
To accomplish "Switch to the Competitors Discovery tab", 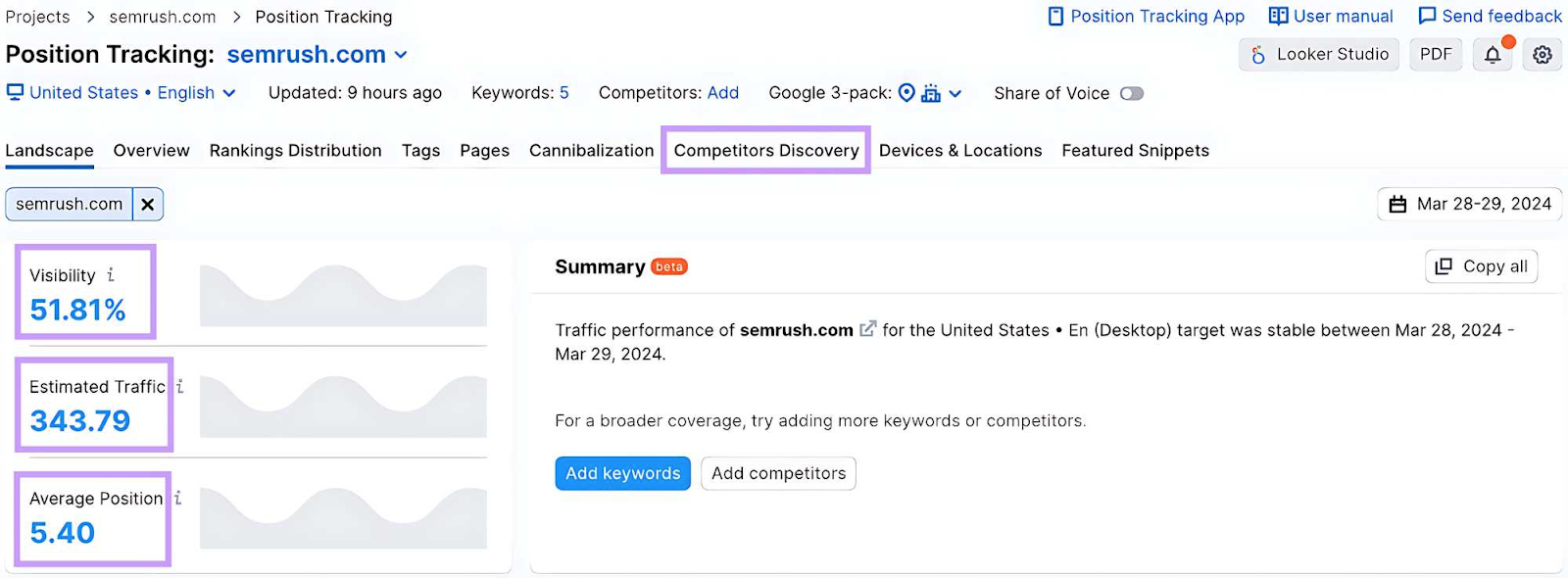I will tap(765, 150).
